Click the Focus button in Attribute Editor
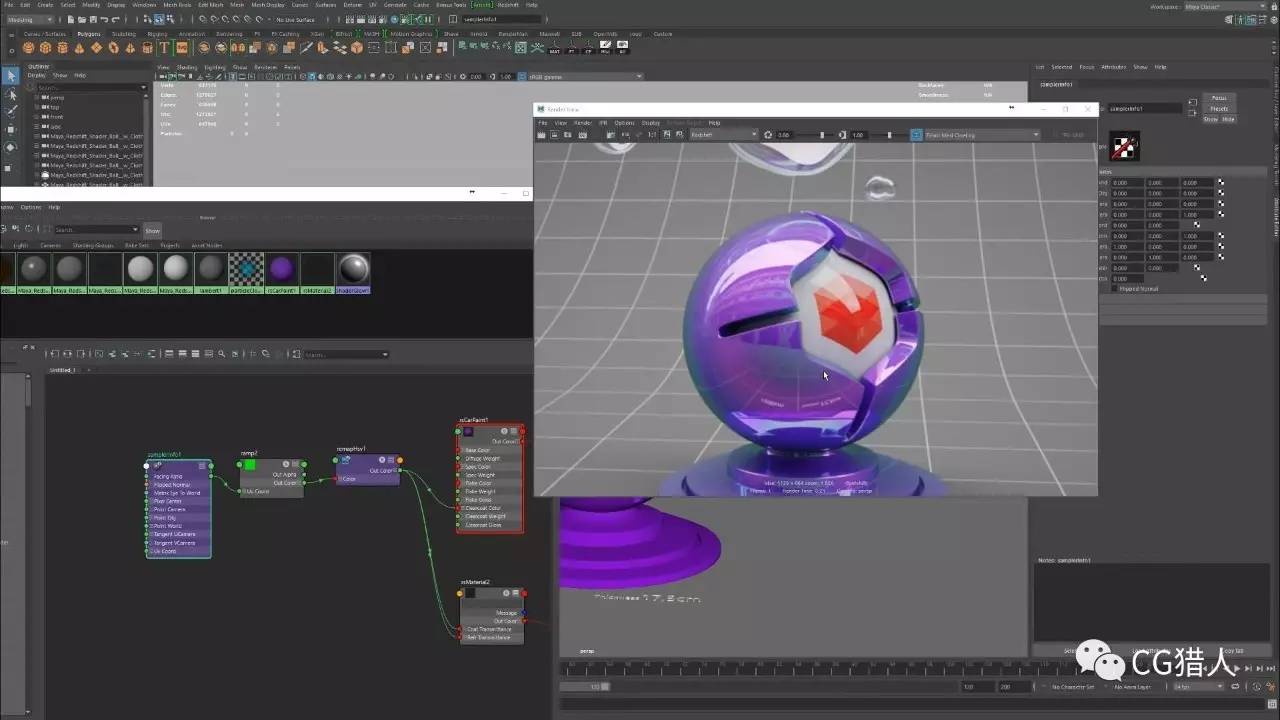 [x=1219, y=98]
